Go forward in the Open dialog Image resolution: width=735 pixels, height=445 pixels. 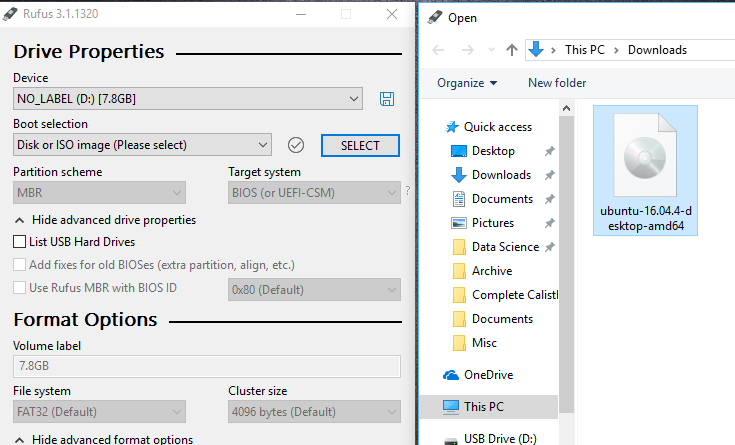coord(467,50)
